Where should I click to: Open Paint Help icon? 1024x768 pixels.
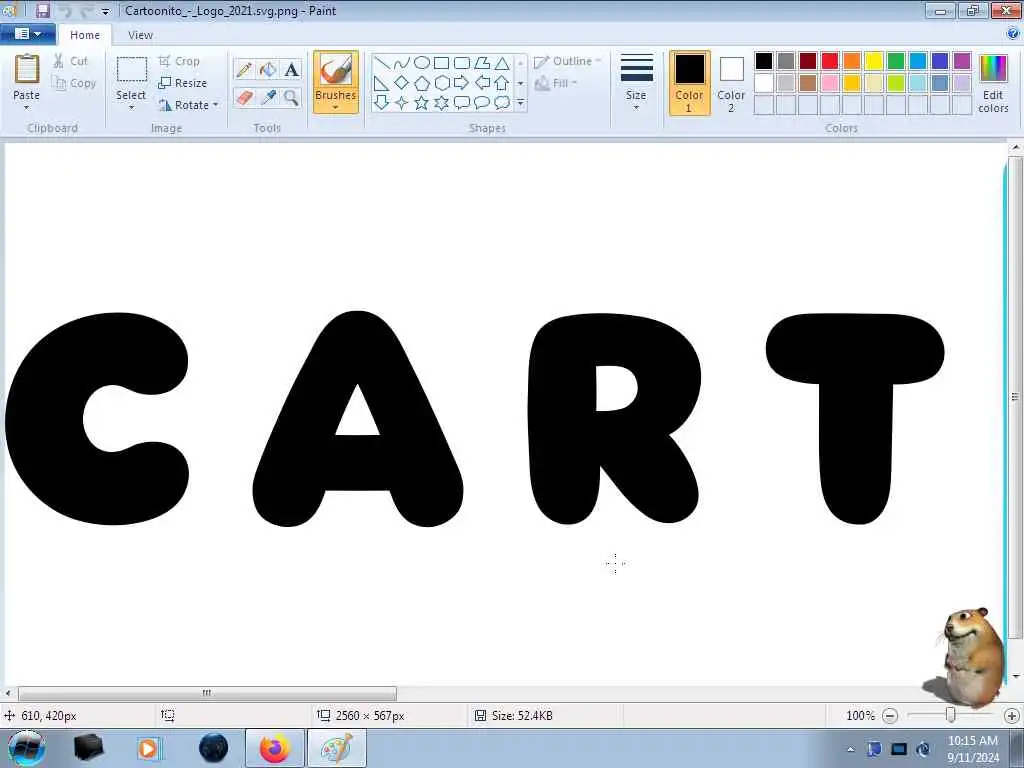(1014, 34)
